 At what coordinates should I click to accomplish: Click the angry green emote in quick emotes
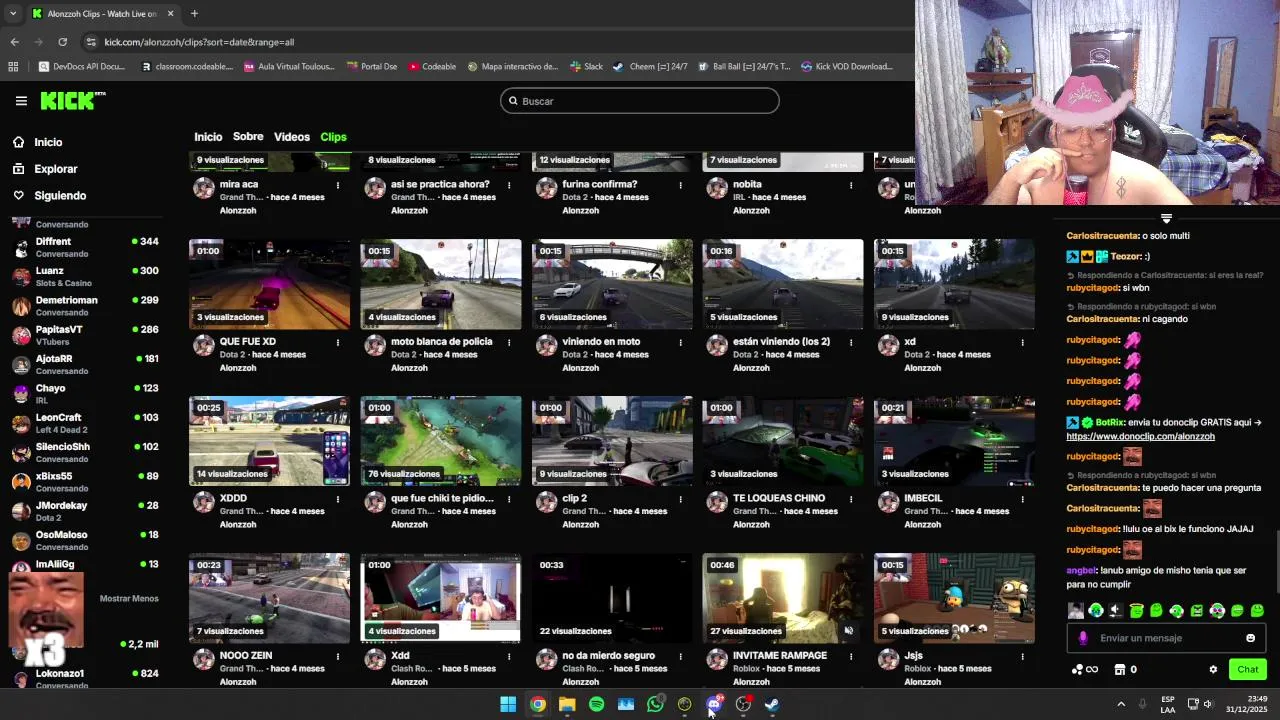1196,610
